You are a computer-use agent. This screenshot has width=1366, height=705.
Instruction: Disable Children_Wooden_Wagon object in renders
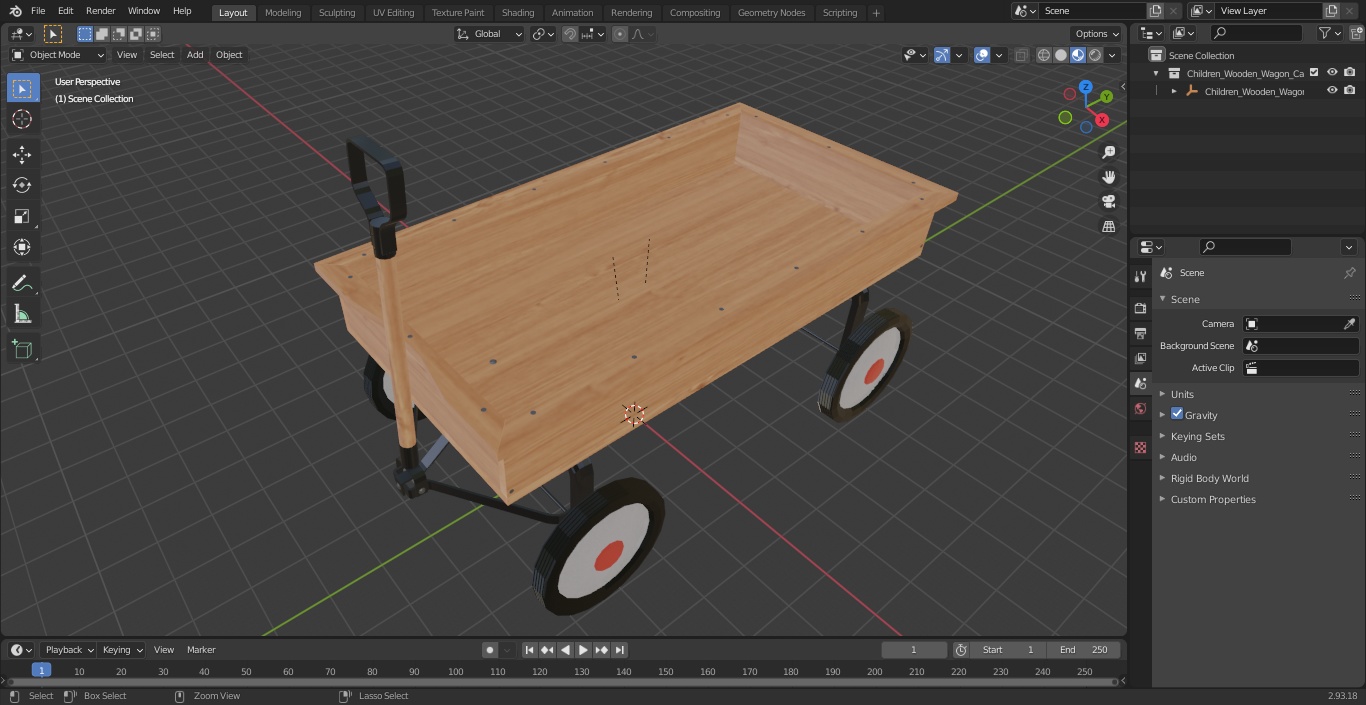tap(1350, 90)
